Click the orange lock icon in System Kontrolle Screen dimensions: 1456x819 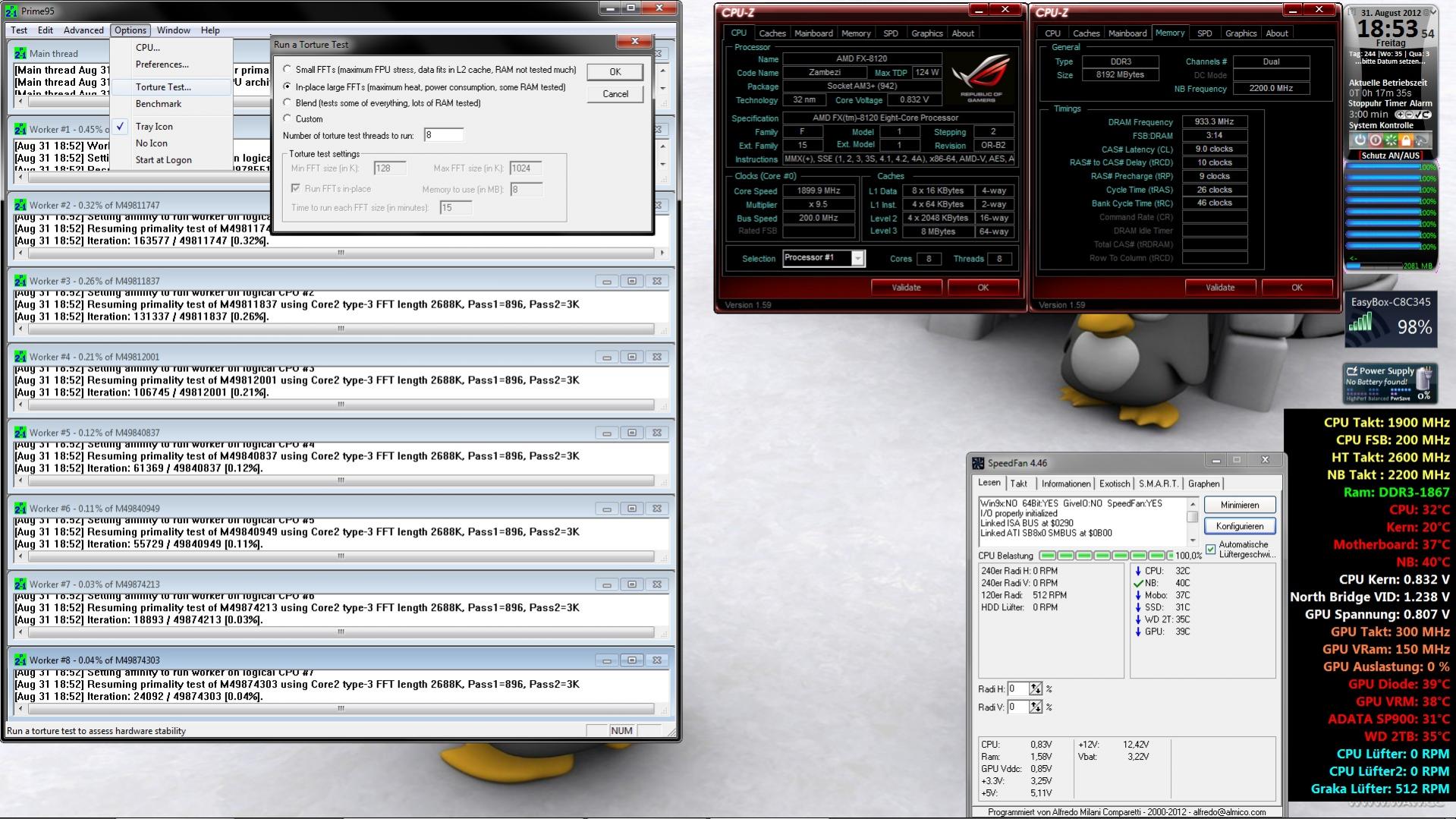coord(1406,140)
